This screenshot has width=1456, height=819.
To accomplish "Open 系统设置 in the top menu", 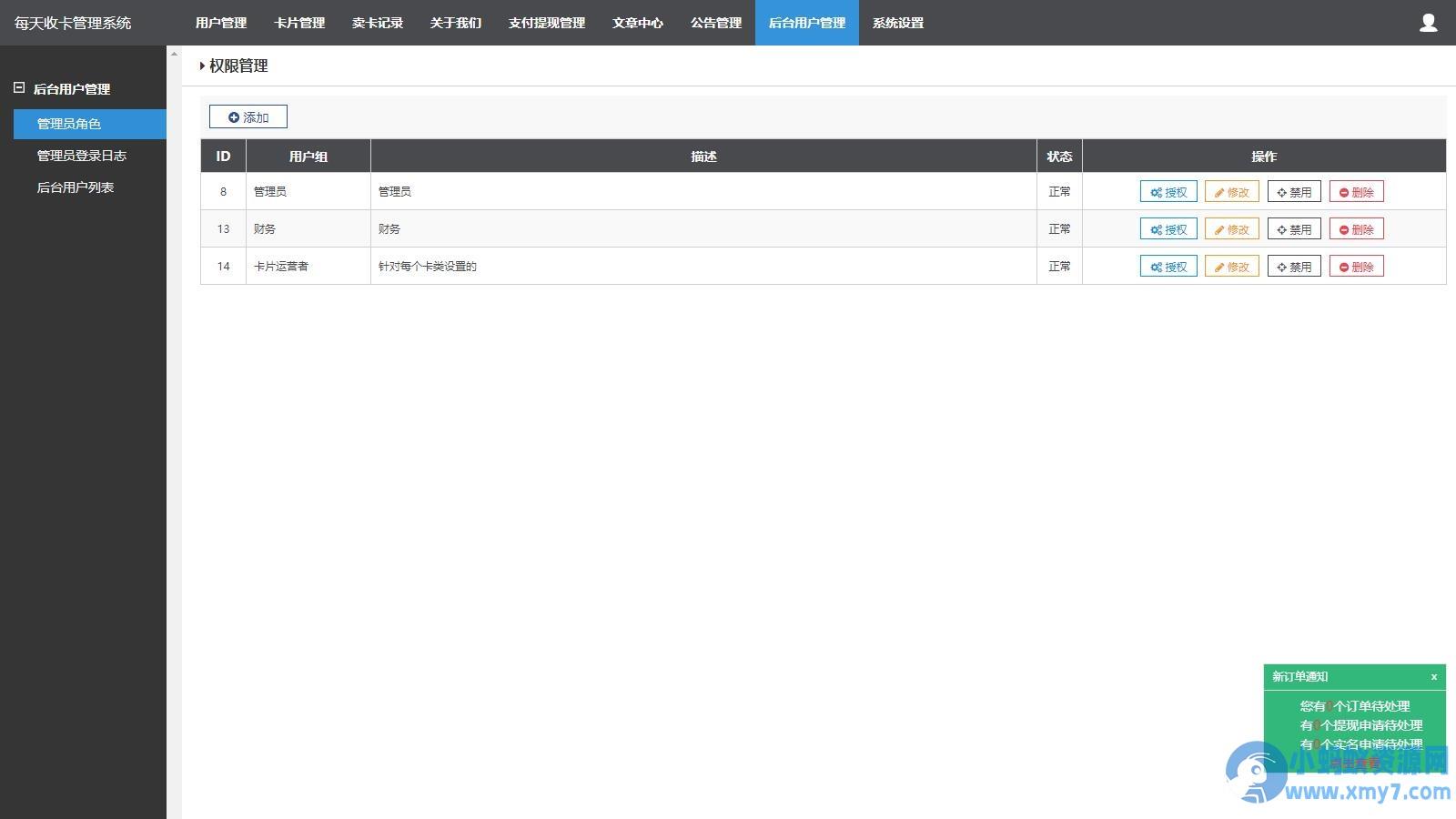I will coord(898,23).
